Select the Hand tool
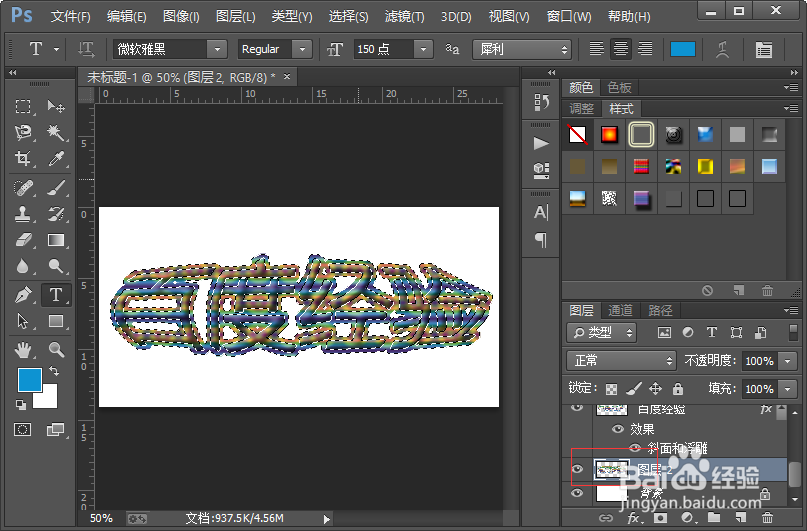The image size is (807, 531). [x=23, y=350]
